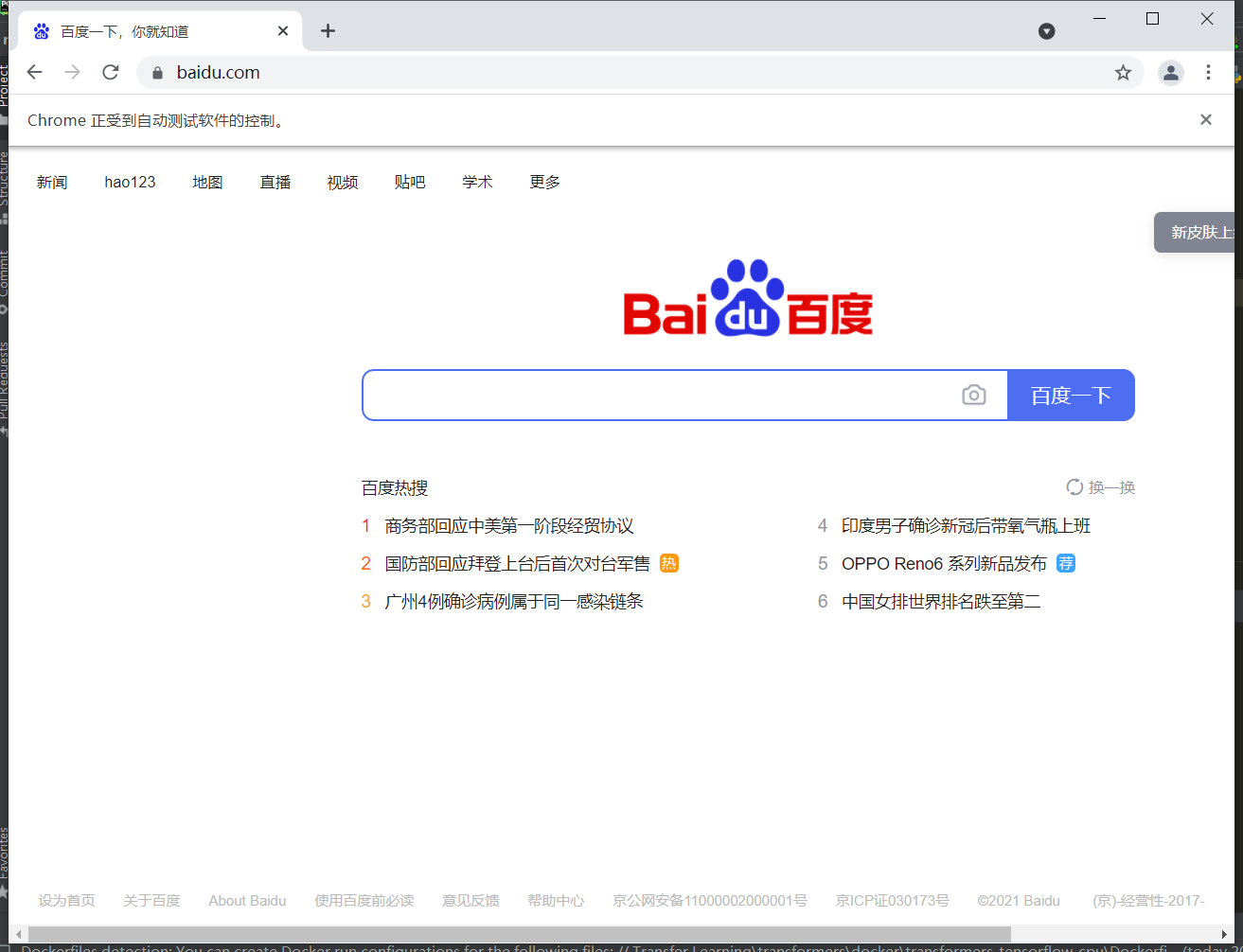
Task: Go back using the back arrow
Action: click(x=35, y=72)
